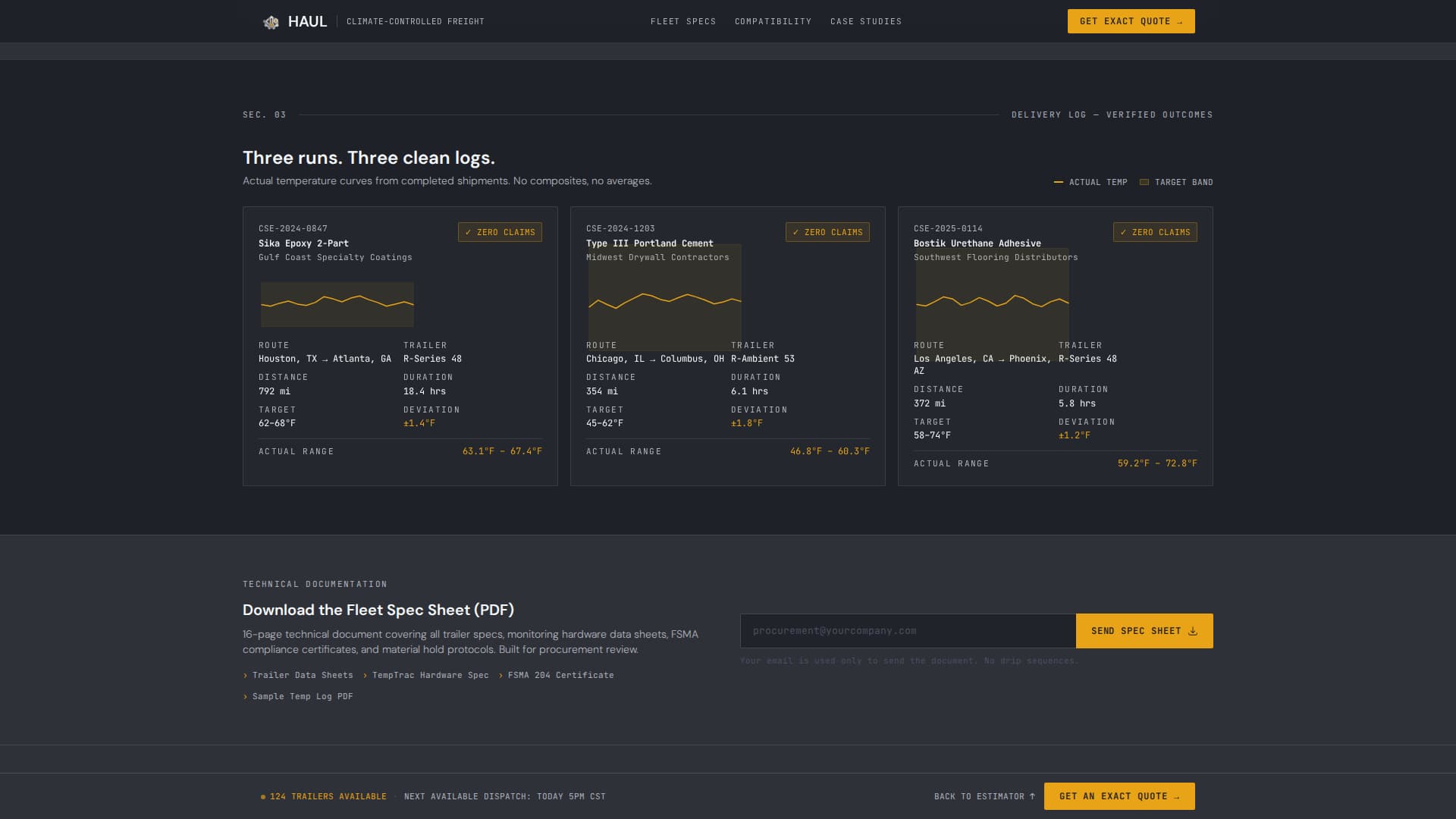This screenshot has width=1456, height=819.
Task: Open the Fleet Specs nav item
Action: 683,21
